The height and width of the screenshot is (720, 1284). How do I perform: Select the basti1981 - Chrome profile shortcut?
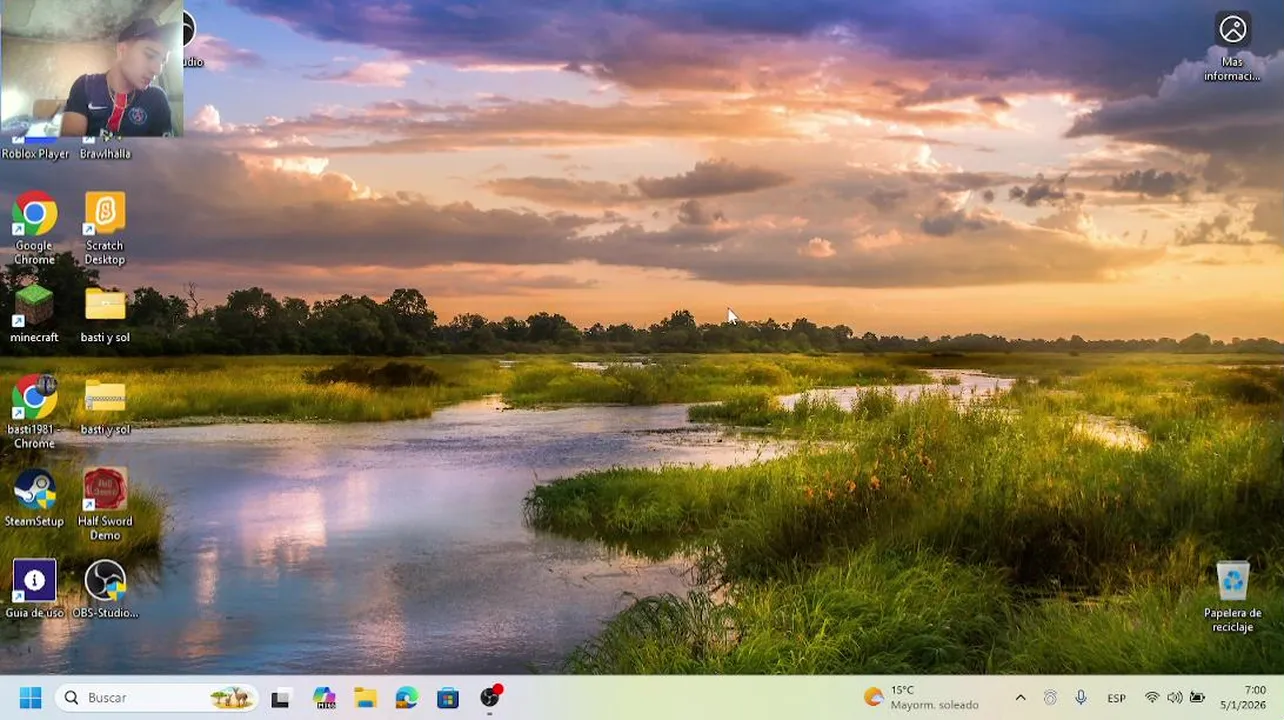(34, 410)
